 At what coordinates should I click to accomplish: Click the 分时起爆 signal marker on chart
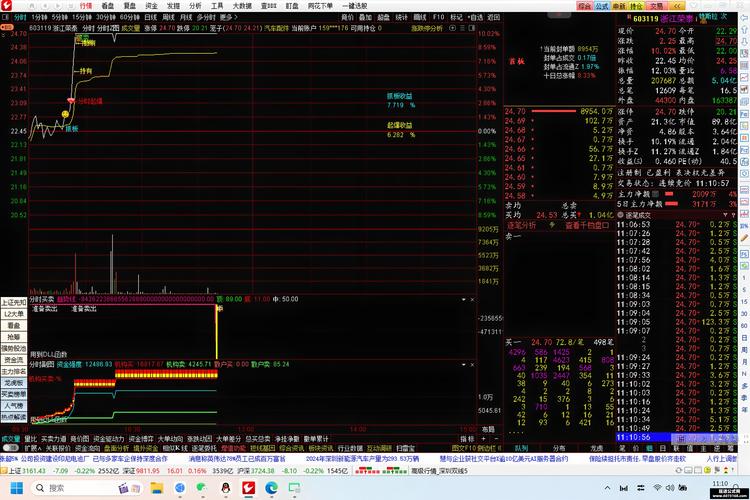point(89,100)
